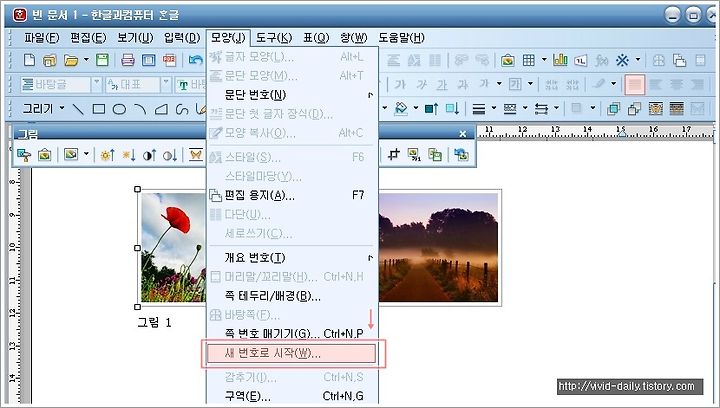Open print preview icon next to printer
The width and height of the screenshot is (720, 408).
click(x=148, y=60)
